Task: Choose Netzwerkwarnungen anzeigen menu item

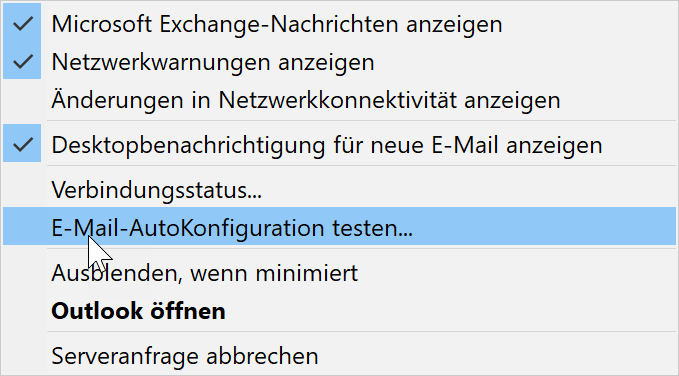Action: pos(340,62)
